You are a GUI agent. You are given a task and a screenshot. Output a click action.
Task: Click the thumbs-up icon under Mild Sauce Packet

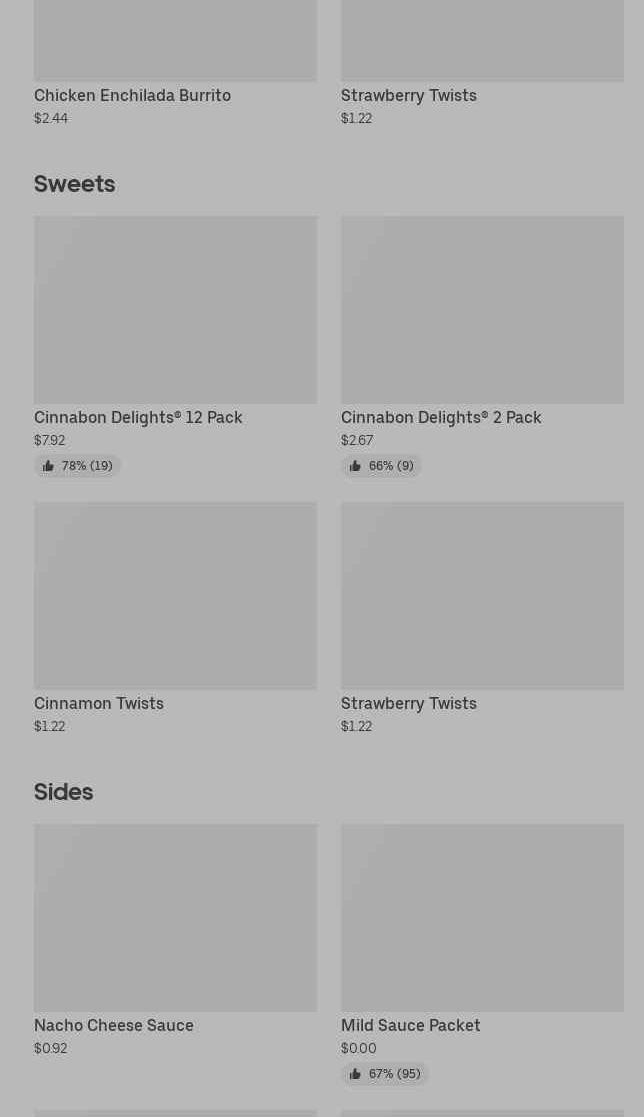point(355,1074)
